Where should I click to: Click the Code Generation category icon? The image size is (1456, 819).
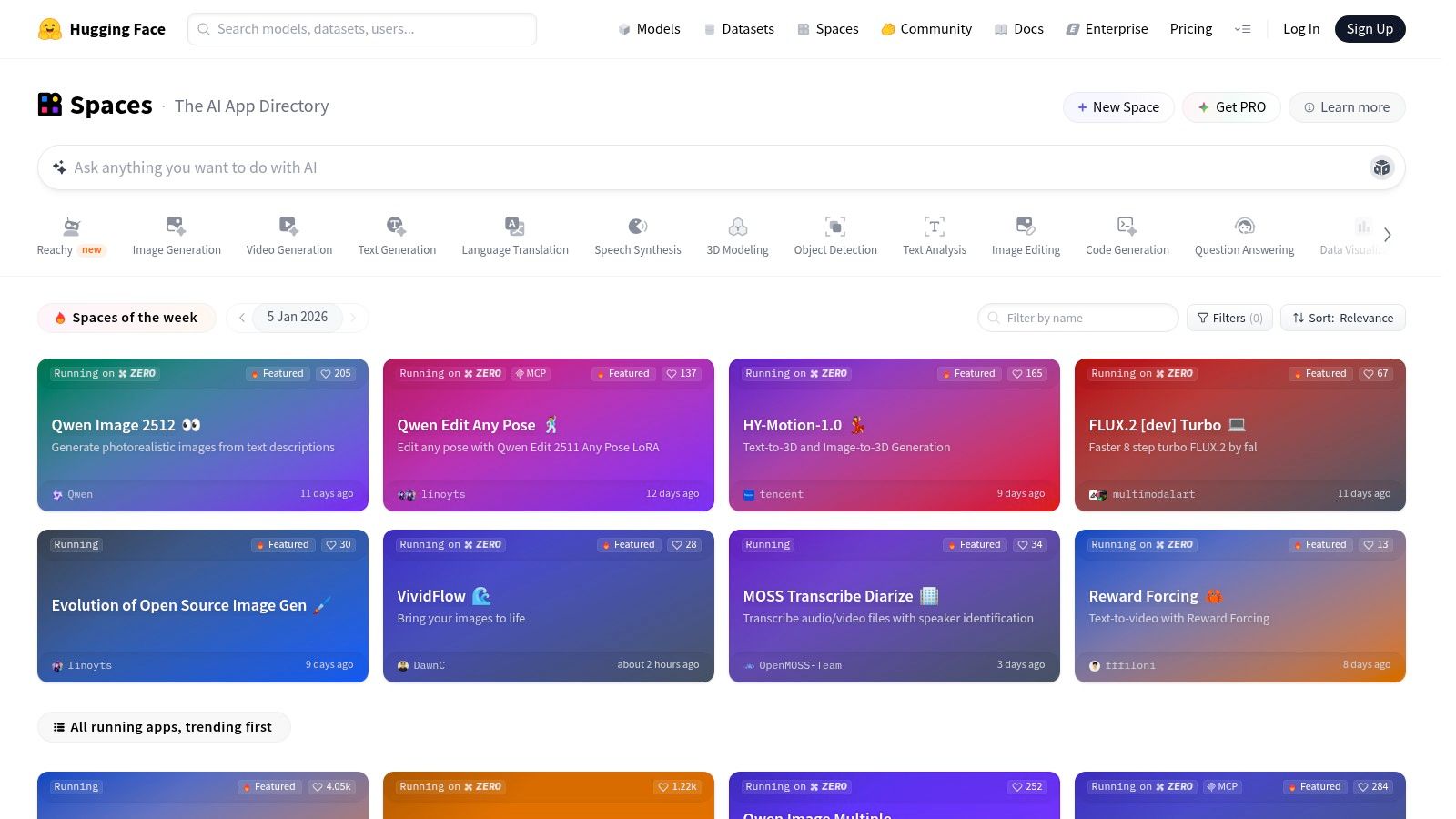click(1127, 226)
